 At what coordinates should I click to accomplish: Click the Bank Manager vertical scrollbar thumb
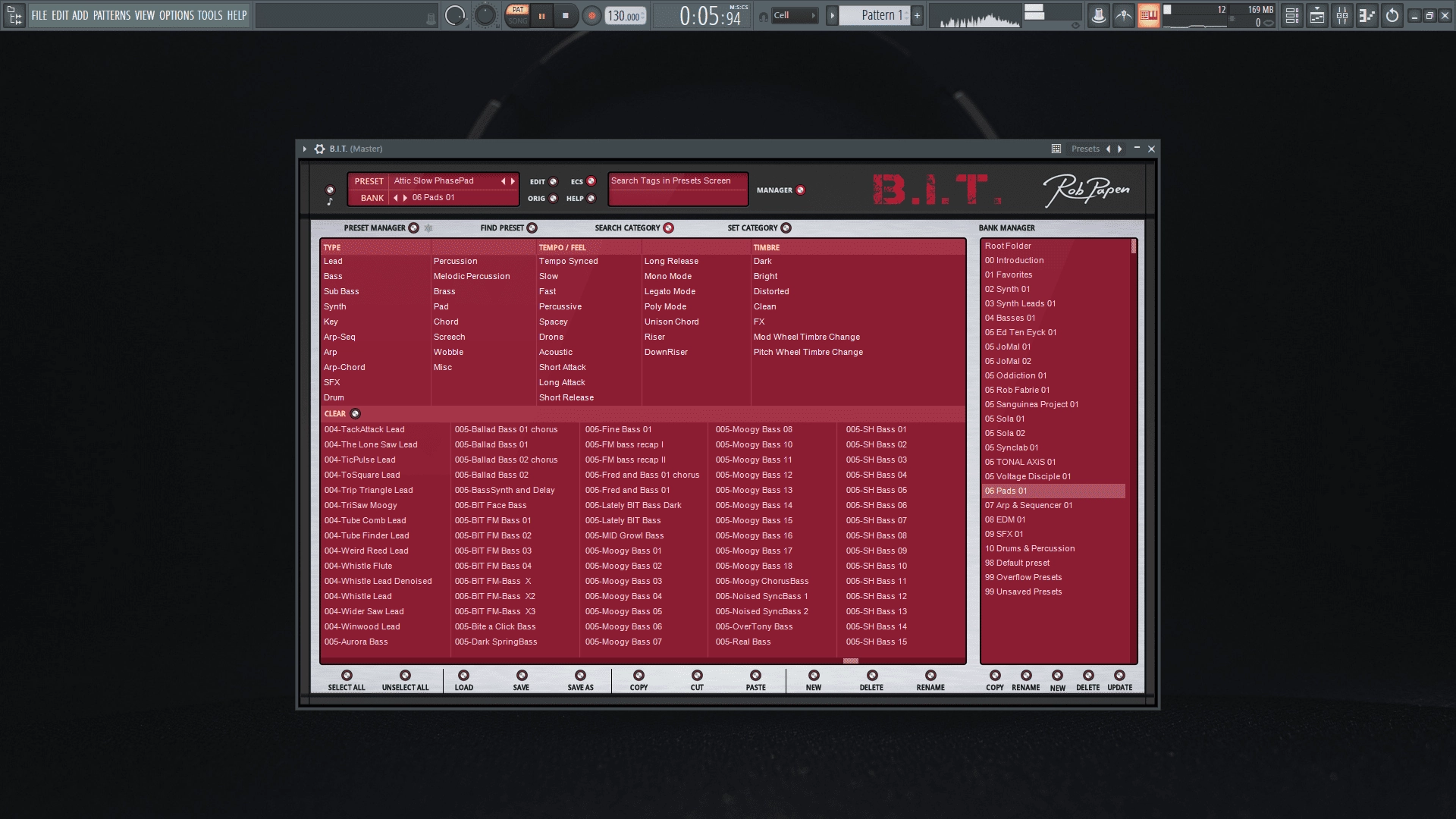(1134, 246)
